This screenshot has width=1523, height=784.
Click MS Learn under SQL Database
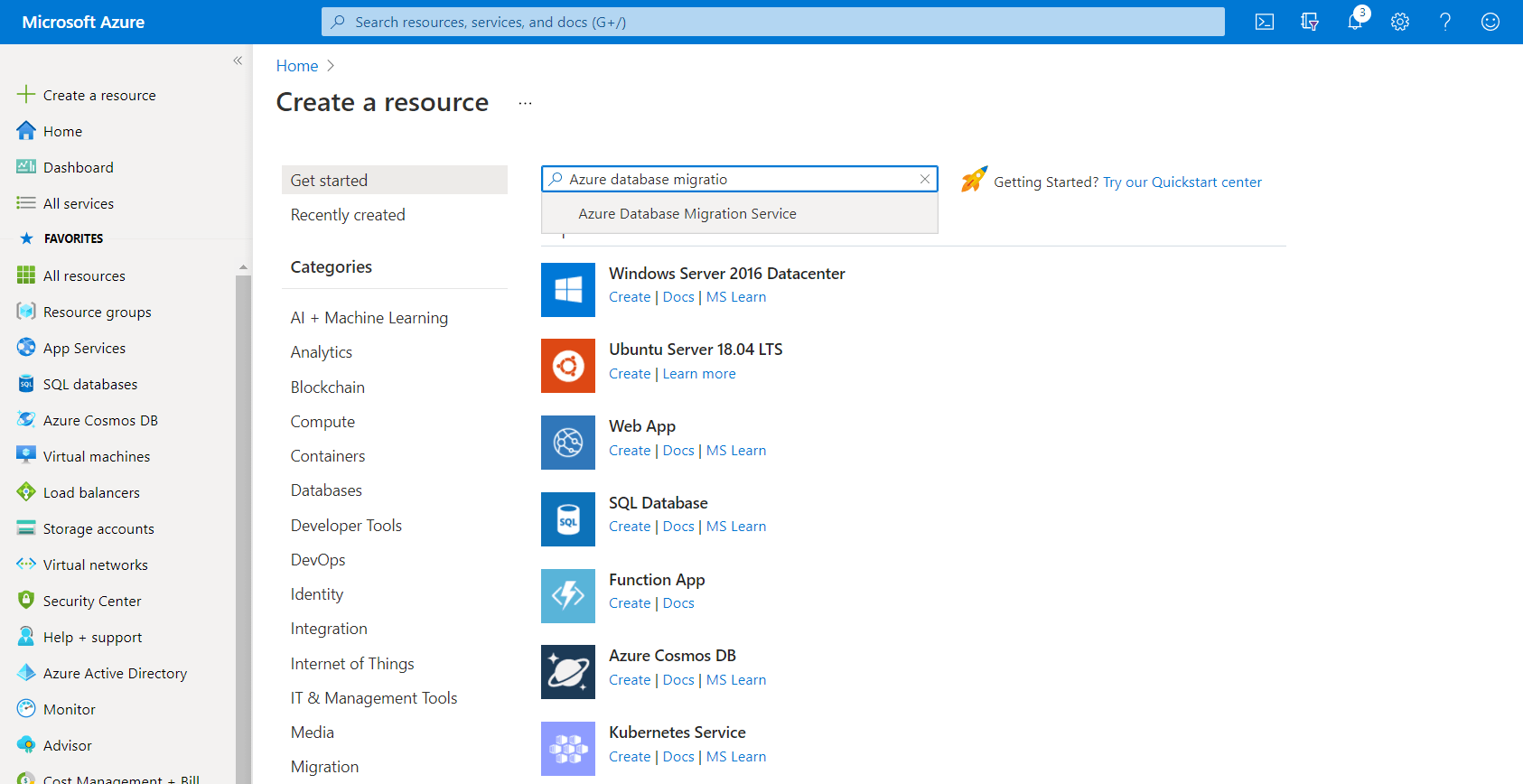point(736,527)
